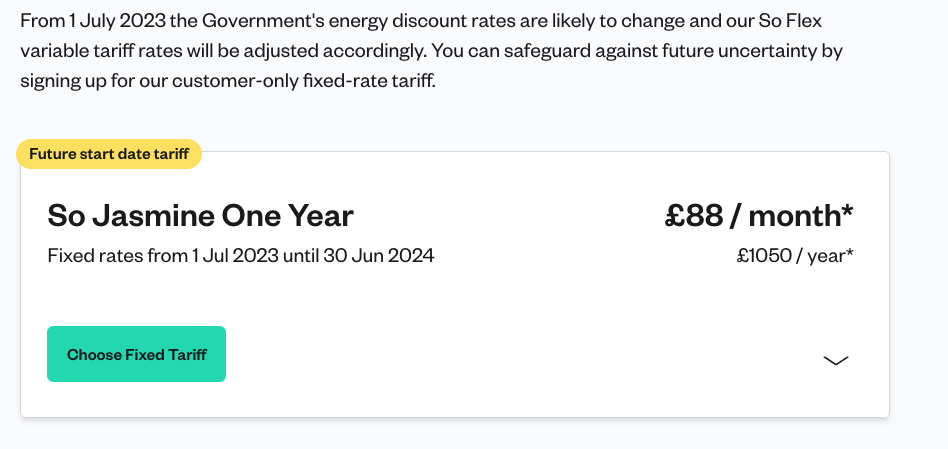Click the asterisk after 'month'
The height and width of the screenshot is (449, 948).
(x=847, y=211)
